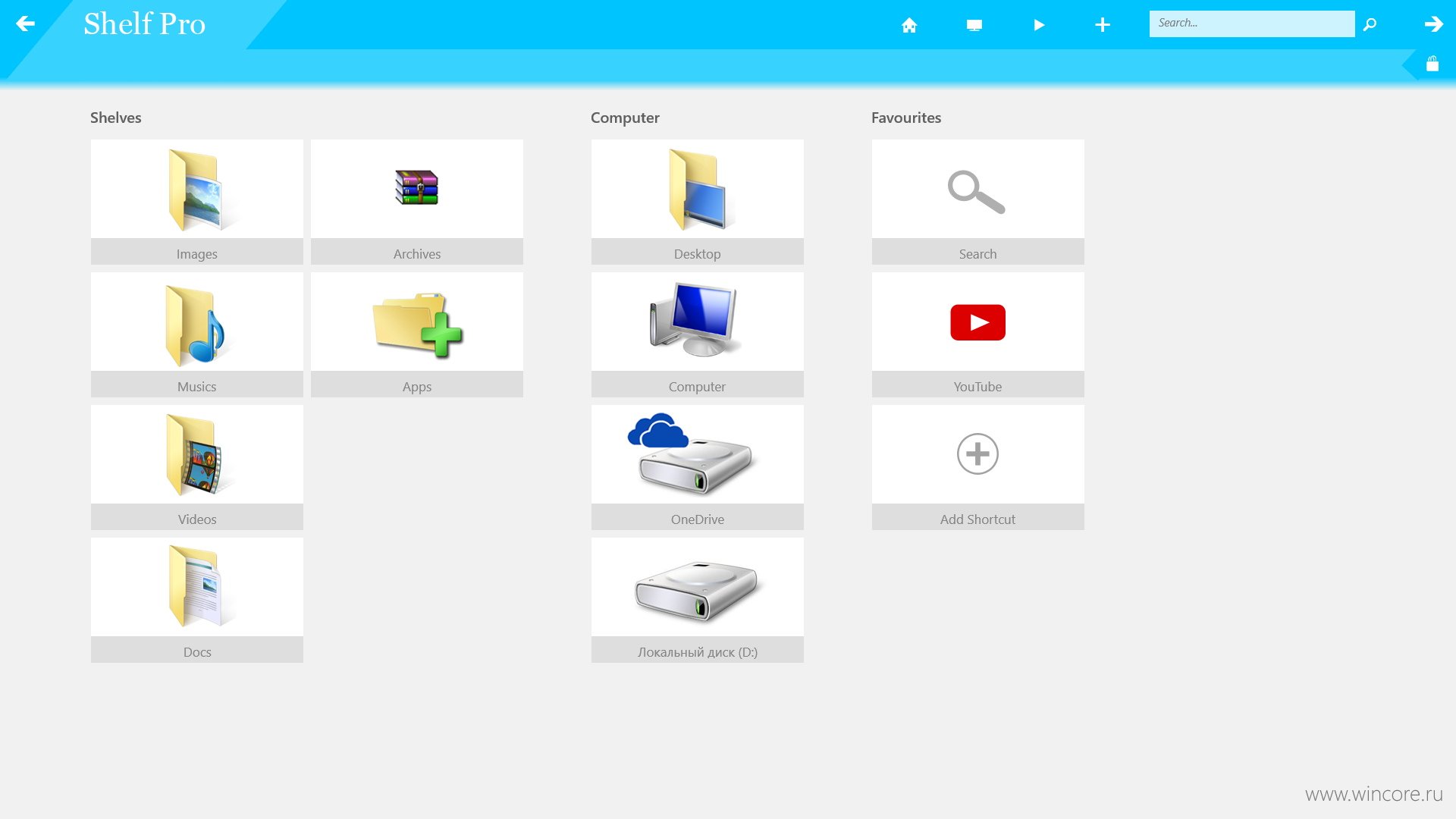Image resolution: width=1456 pixels, height=819 pixels.
Task: Open the Search favourite magnifier icon
Action: (x=977, y=192)
